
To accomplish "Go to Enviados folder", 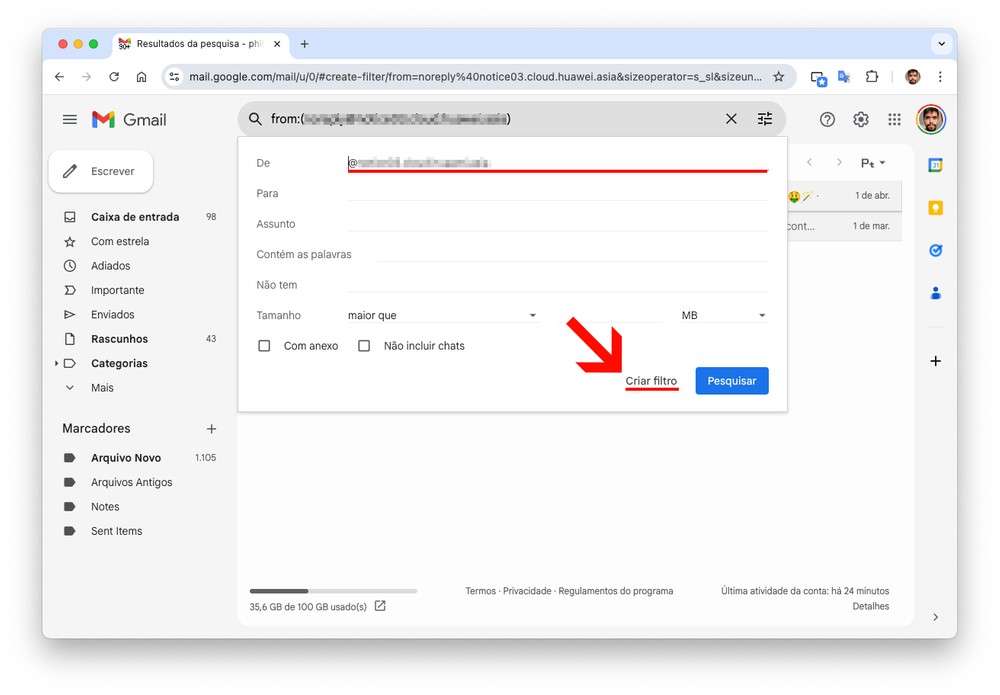I will [x=112, y=315].
